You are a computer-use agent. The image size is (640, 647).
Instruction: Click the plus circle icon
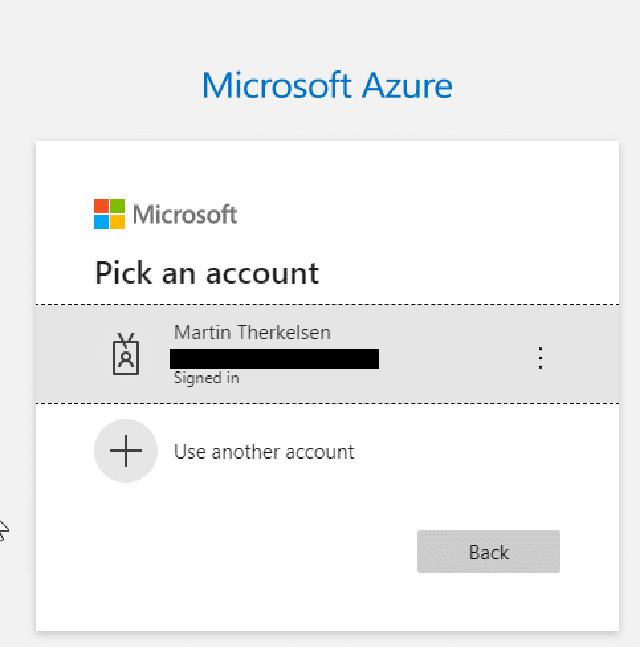tap(126, 451)
